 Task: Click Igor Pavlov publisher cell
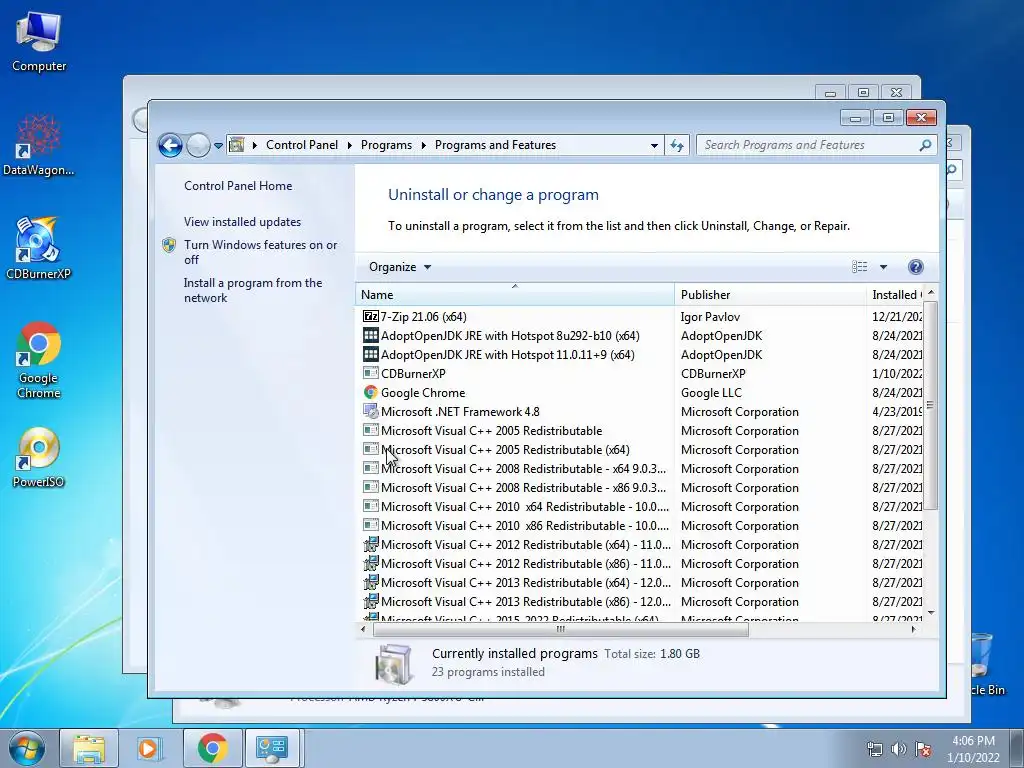click(710, 317)
